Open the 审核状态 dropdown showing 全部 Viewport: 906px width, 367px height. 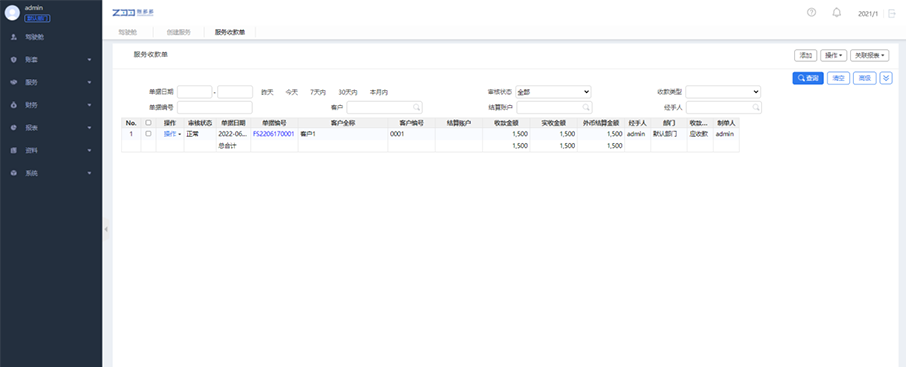pos(553,92)
